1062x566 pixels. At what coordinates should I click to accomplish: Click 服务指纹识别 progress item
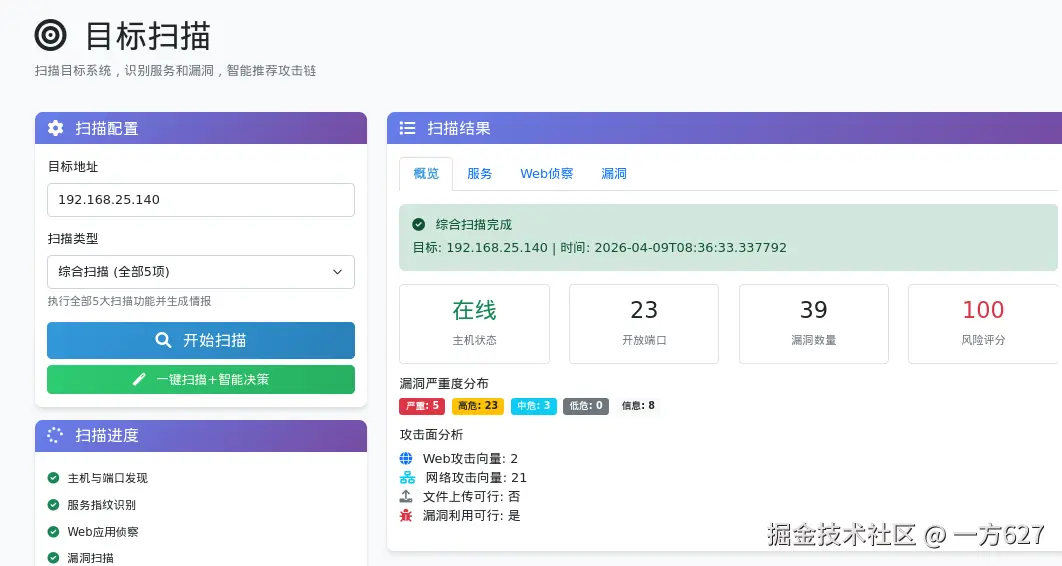click(101, 504)
